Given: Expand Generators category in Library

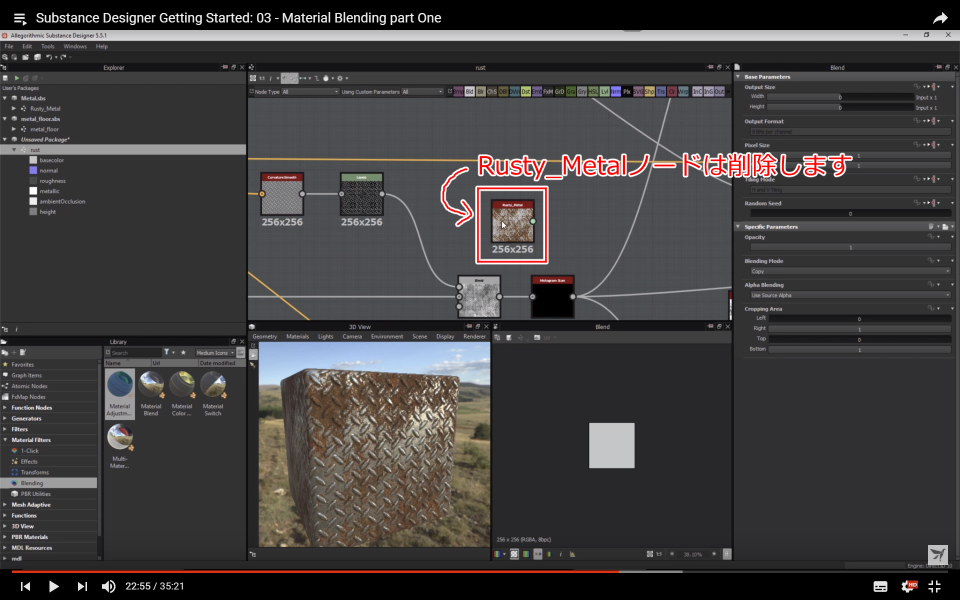Looking at the screenshot, I should (x=6, y=419).
